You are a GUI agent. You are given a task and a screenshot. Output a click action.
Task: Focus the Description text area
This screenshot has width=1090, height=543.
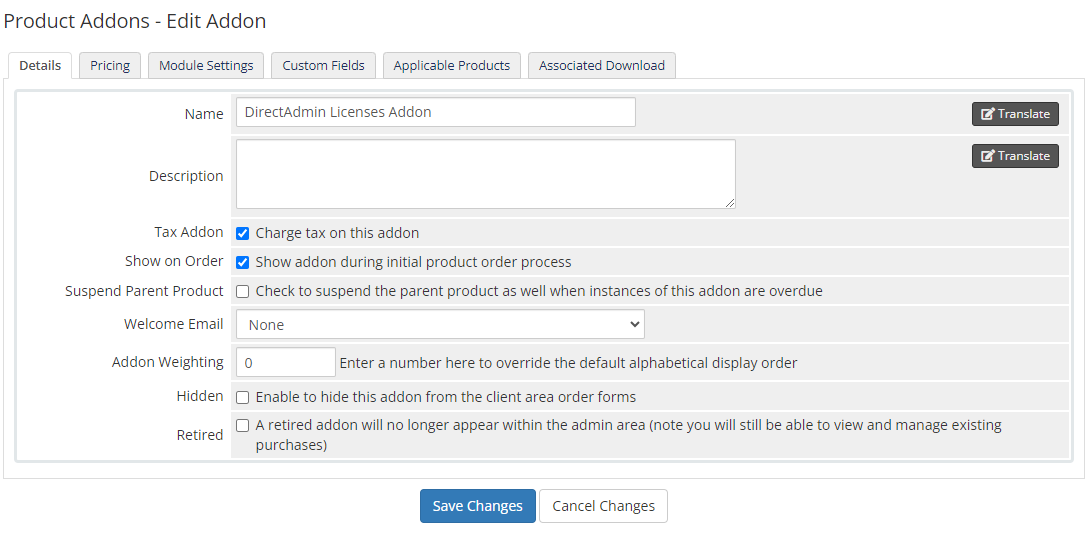tap(486, 174)
